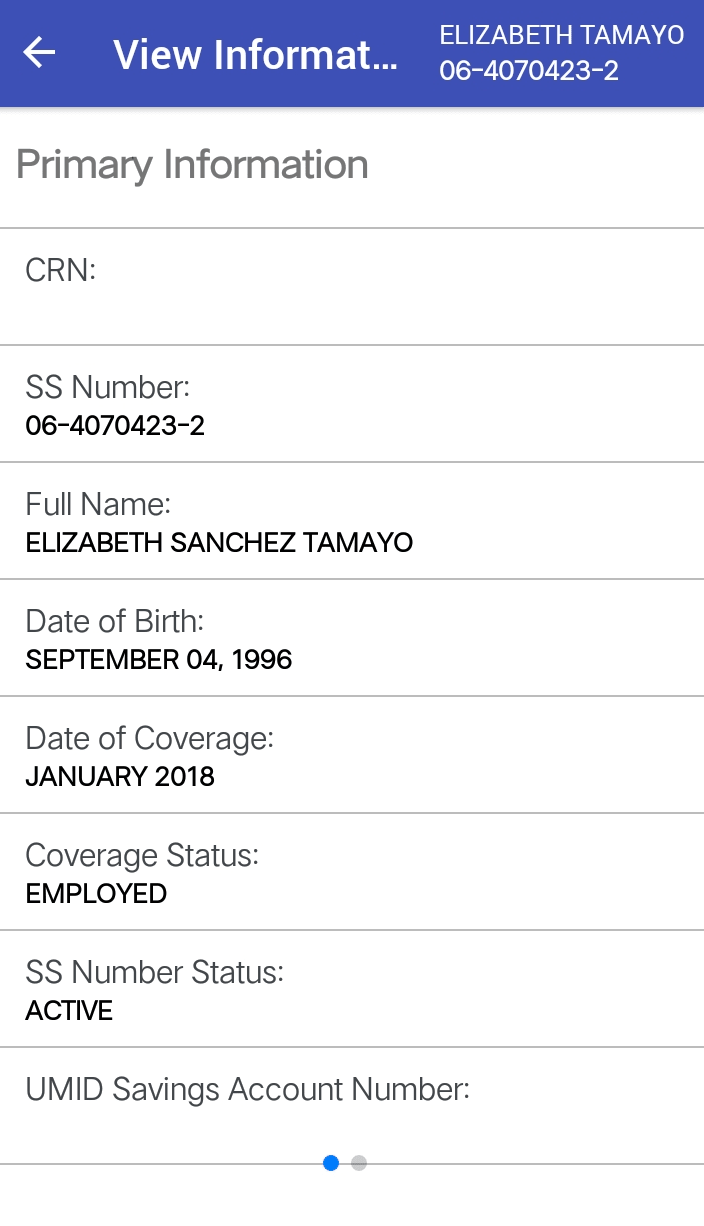The height and width of the screenshot is (1226, 704).
Task: Click the SS number value under SS Number
Action: point(115,426)
